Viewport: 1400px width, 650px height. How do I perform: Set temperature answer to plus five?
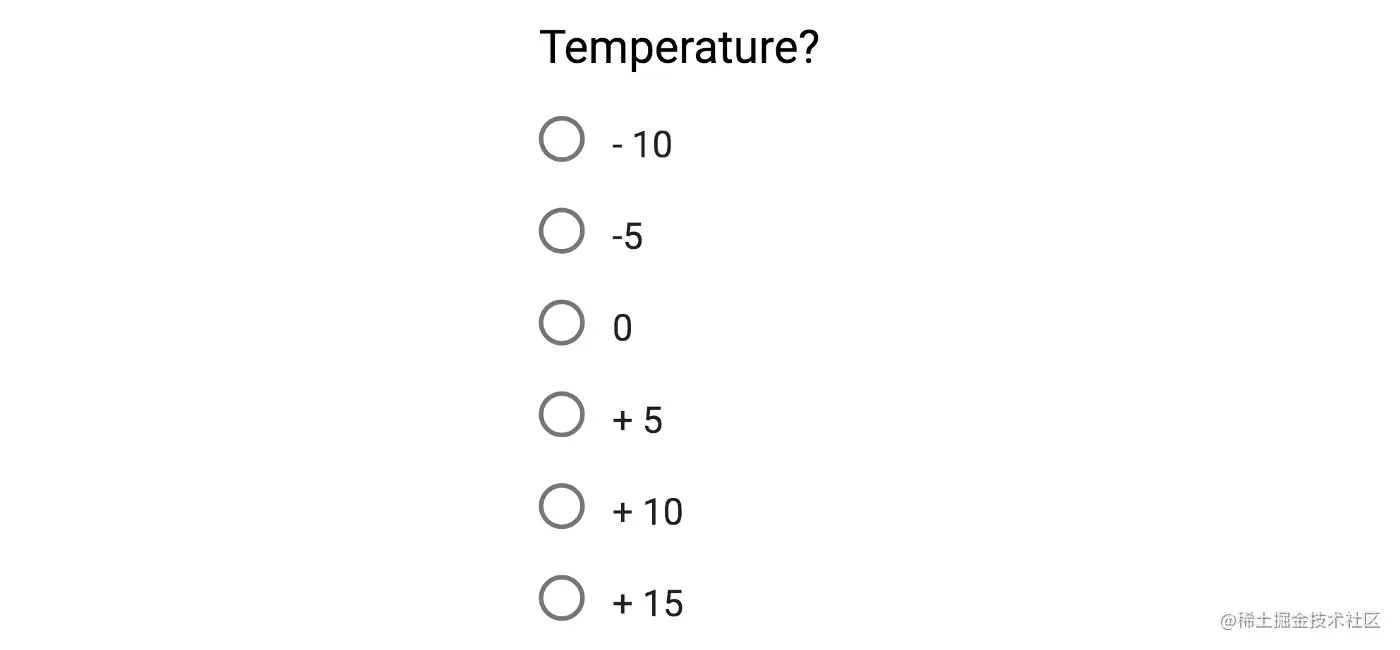pyautogui.click(x=562, y=415)
